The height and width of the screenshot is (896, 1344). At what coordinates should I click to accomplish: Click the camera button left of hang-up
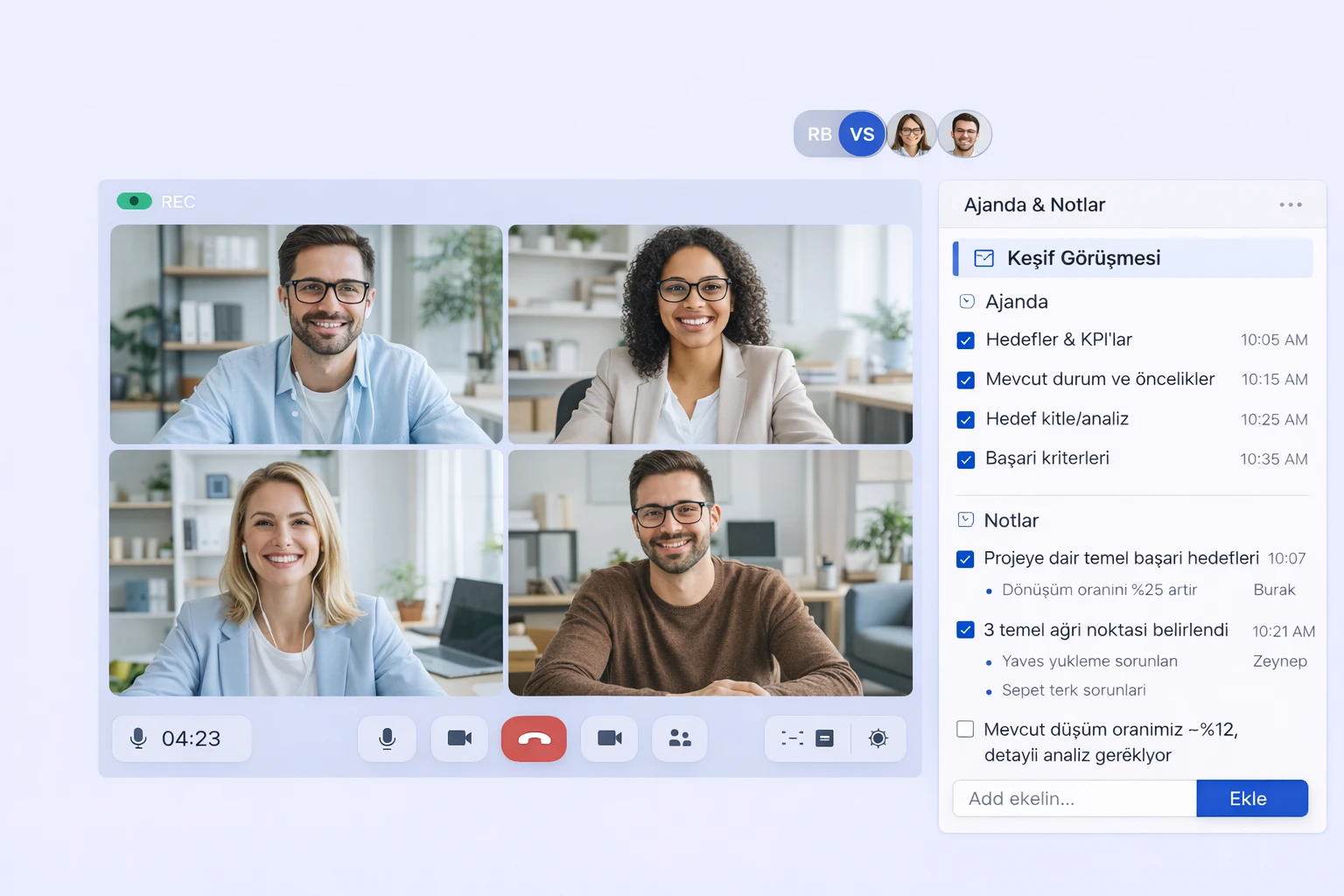459,738
